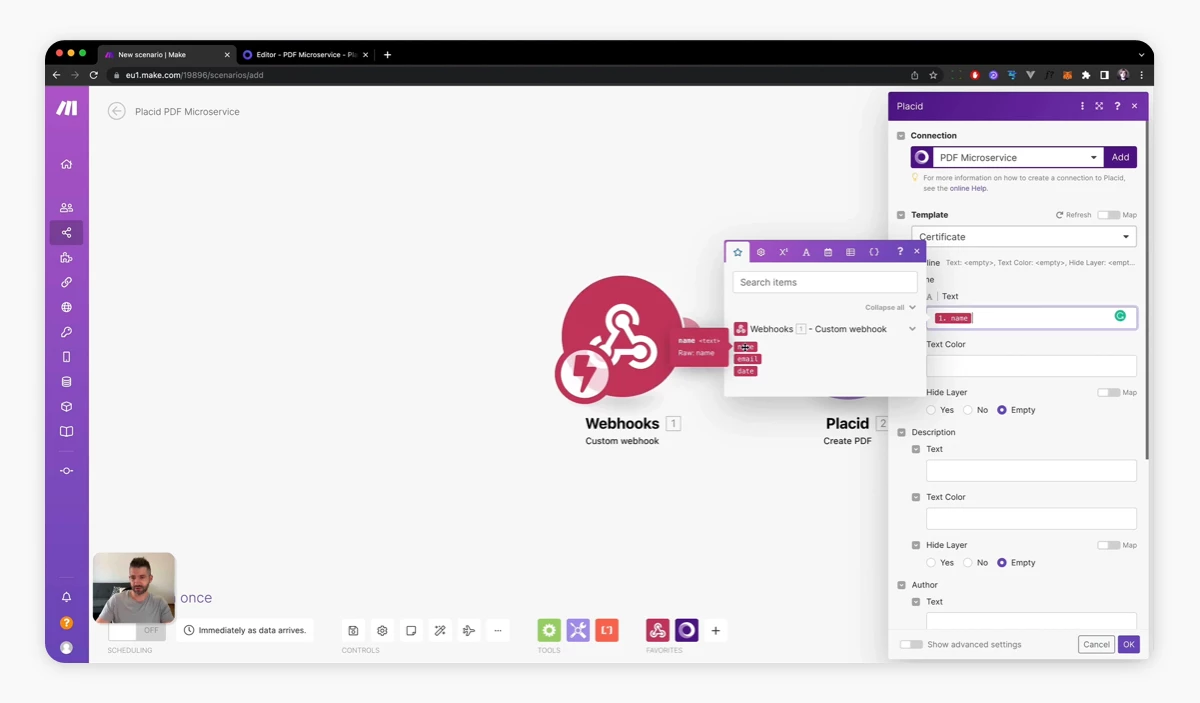
Task: Select Yes for Description Hide Layer
Action: pyautogui.click(x=931, y=563)
